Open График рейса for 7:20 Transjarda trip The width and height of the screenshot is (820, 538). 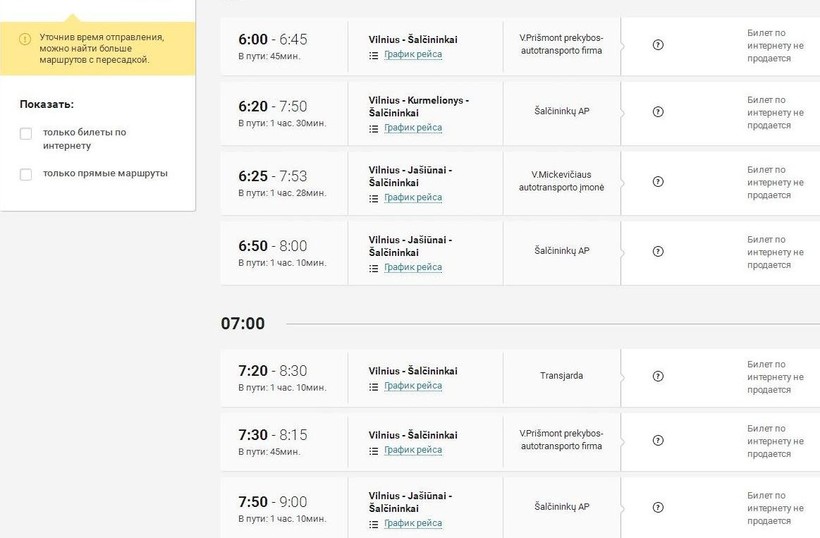(412, 386)
